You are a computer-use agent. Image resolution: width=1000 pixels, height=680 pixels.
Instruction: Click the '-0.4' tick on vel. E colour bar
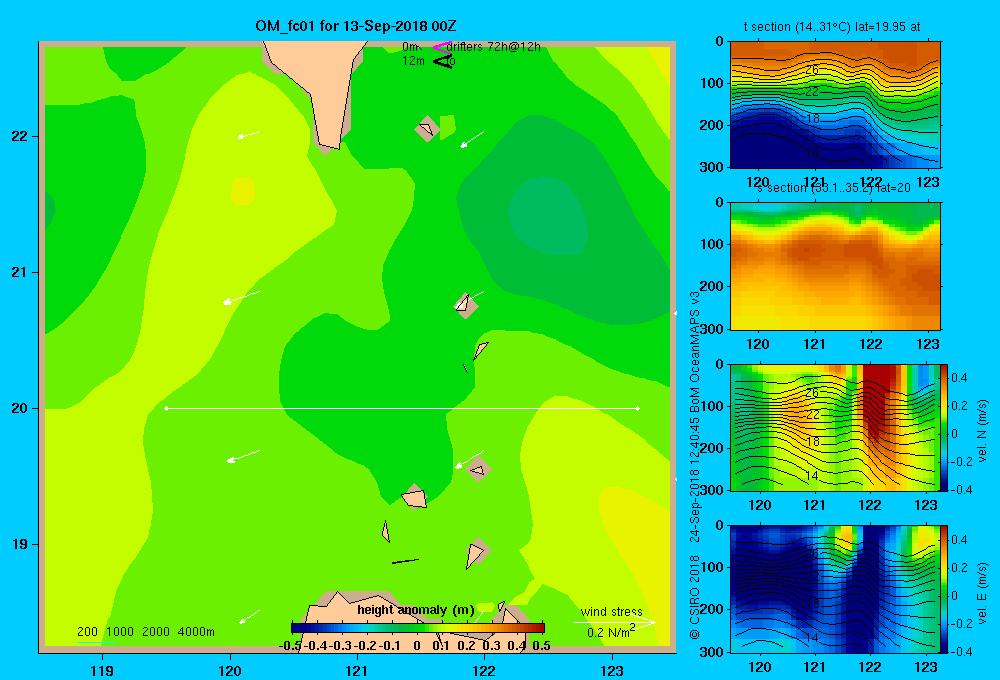[960, 651]
